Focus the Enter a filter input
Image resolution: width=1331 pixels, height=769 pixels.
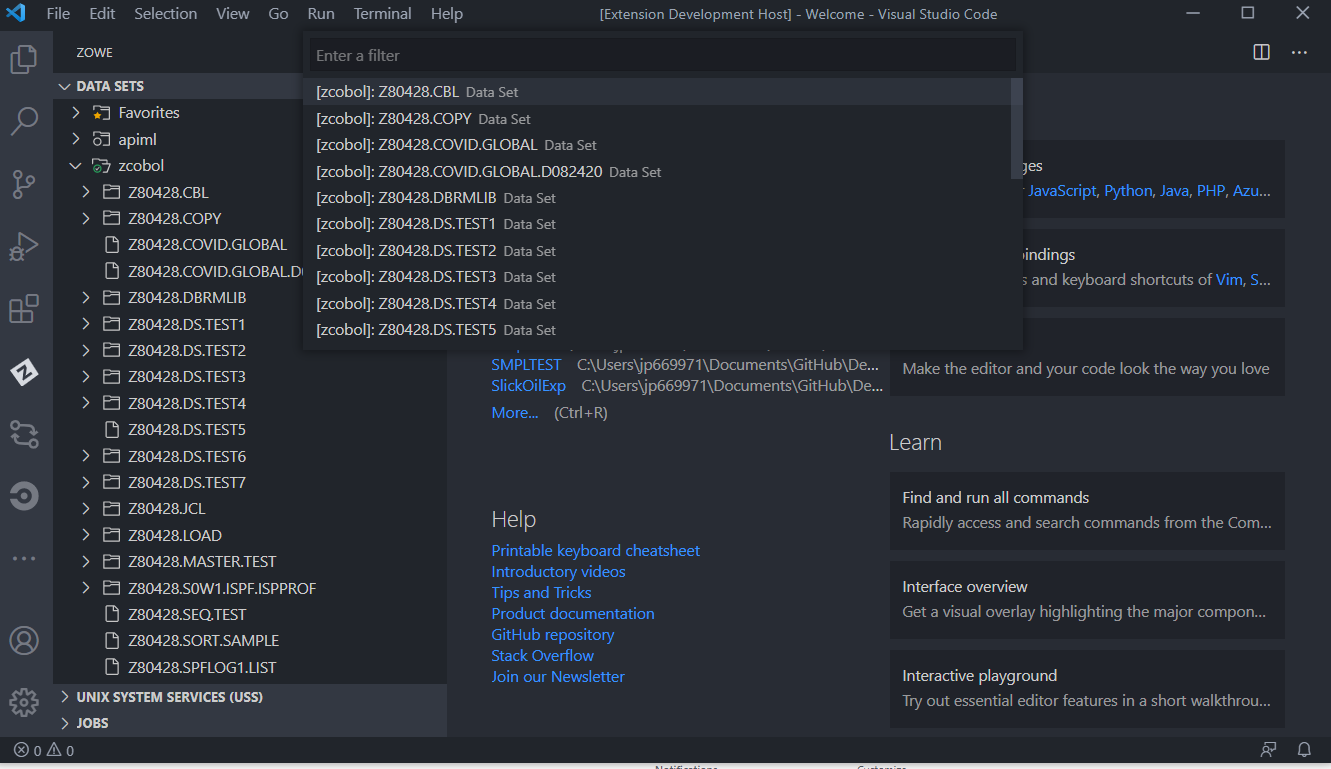click(663, 56)
